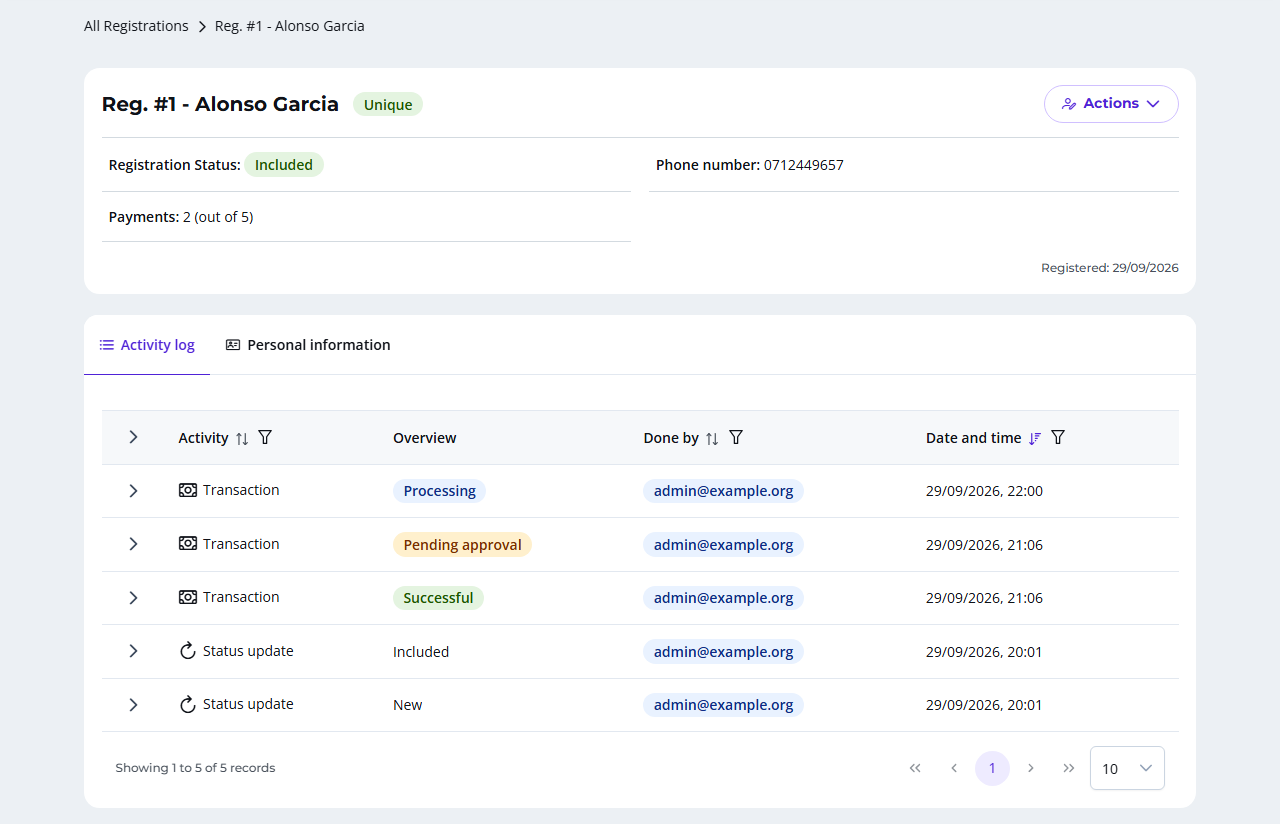
Task: Click the Showing 1 to 5 of 5 records text
Action: coord(195,768)
